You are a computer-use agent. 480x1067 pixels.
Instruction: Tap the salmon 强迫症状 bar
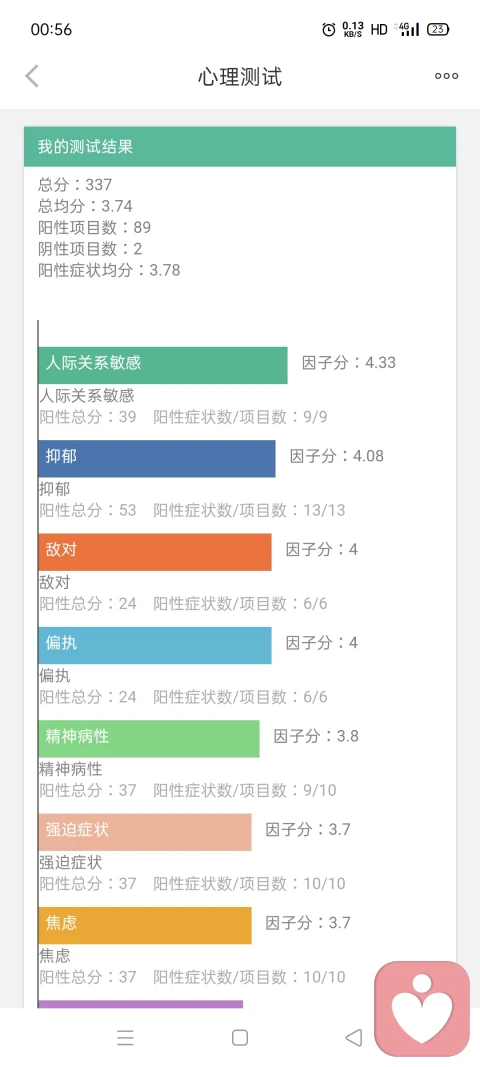click(145, 832)
